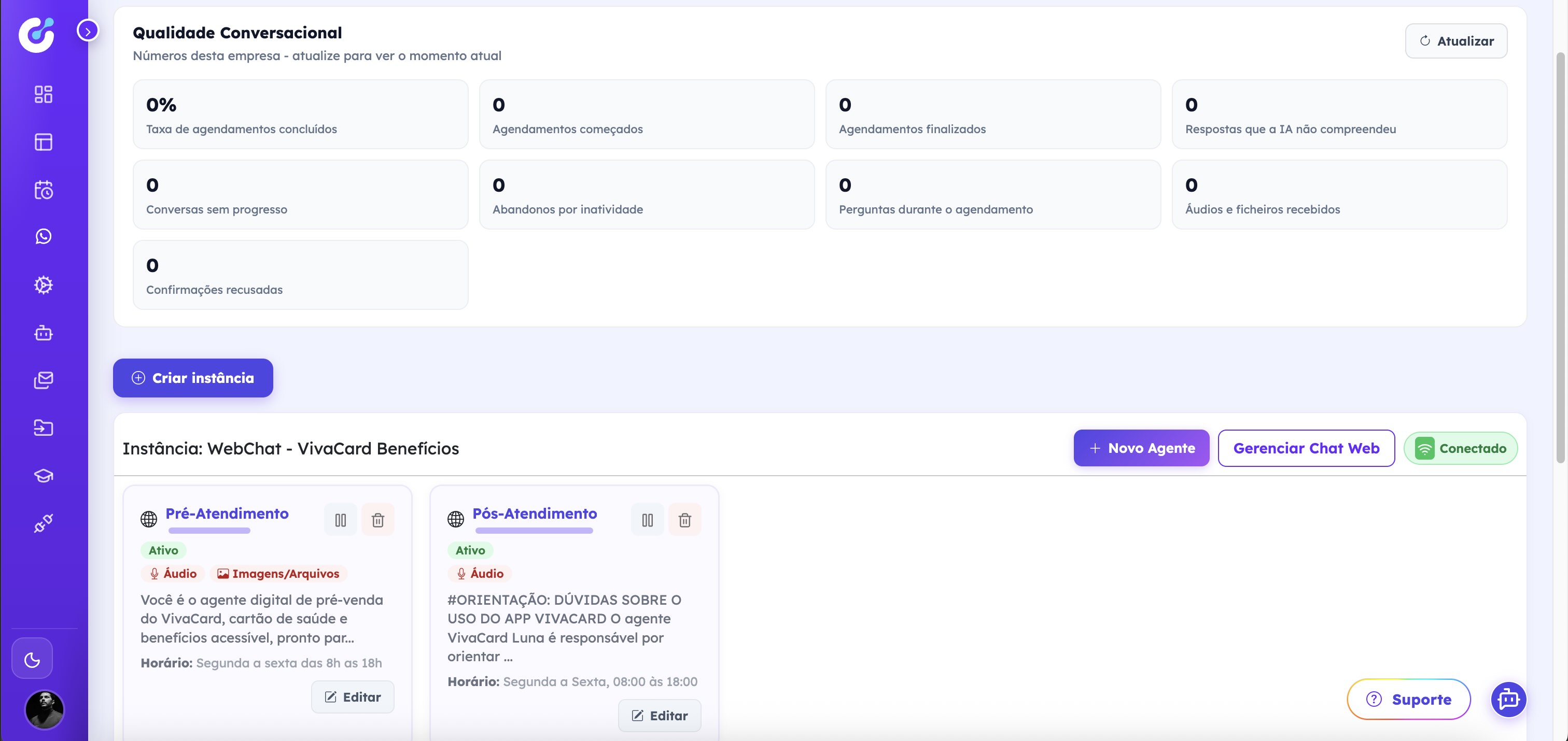Click the Imagens/Arquivos tag
Image resolution: width=1568 pixels, height=741 pixels.
278,574
